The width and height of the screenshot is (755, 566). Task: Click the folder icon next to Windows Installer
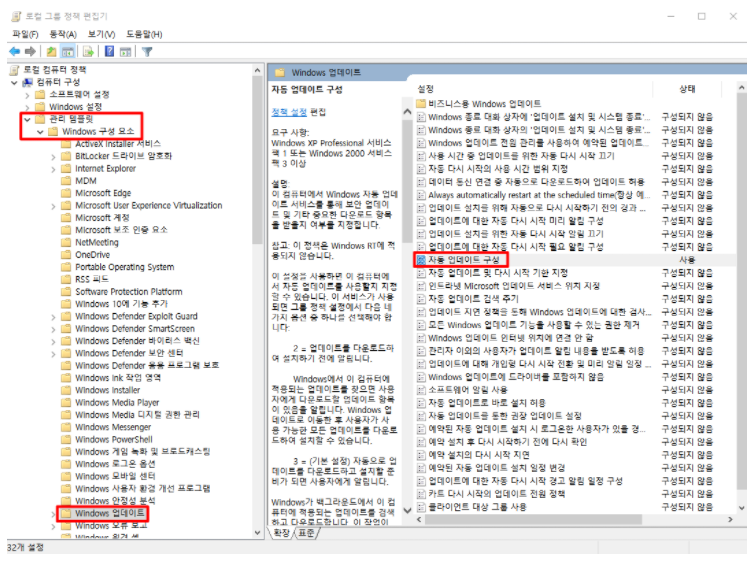click(x=66, y=390)
